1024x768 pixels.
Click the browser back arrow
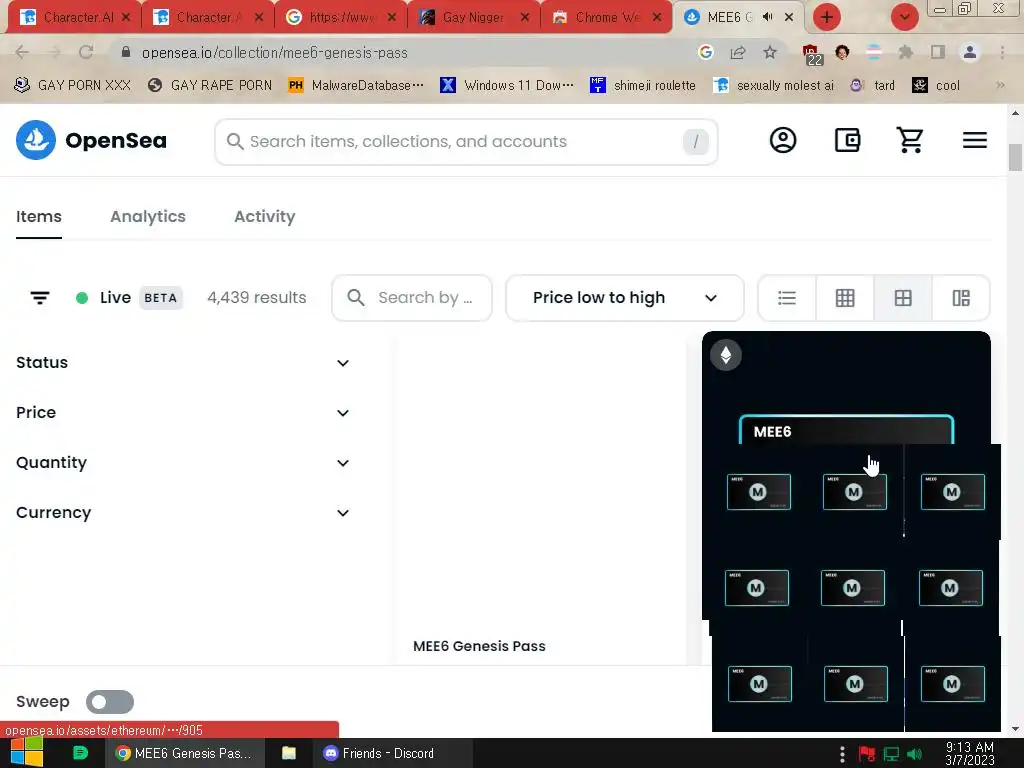point(22,52)
